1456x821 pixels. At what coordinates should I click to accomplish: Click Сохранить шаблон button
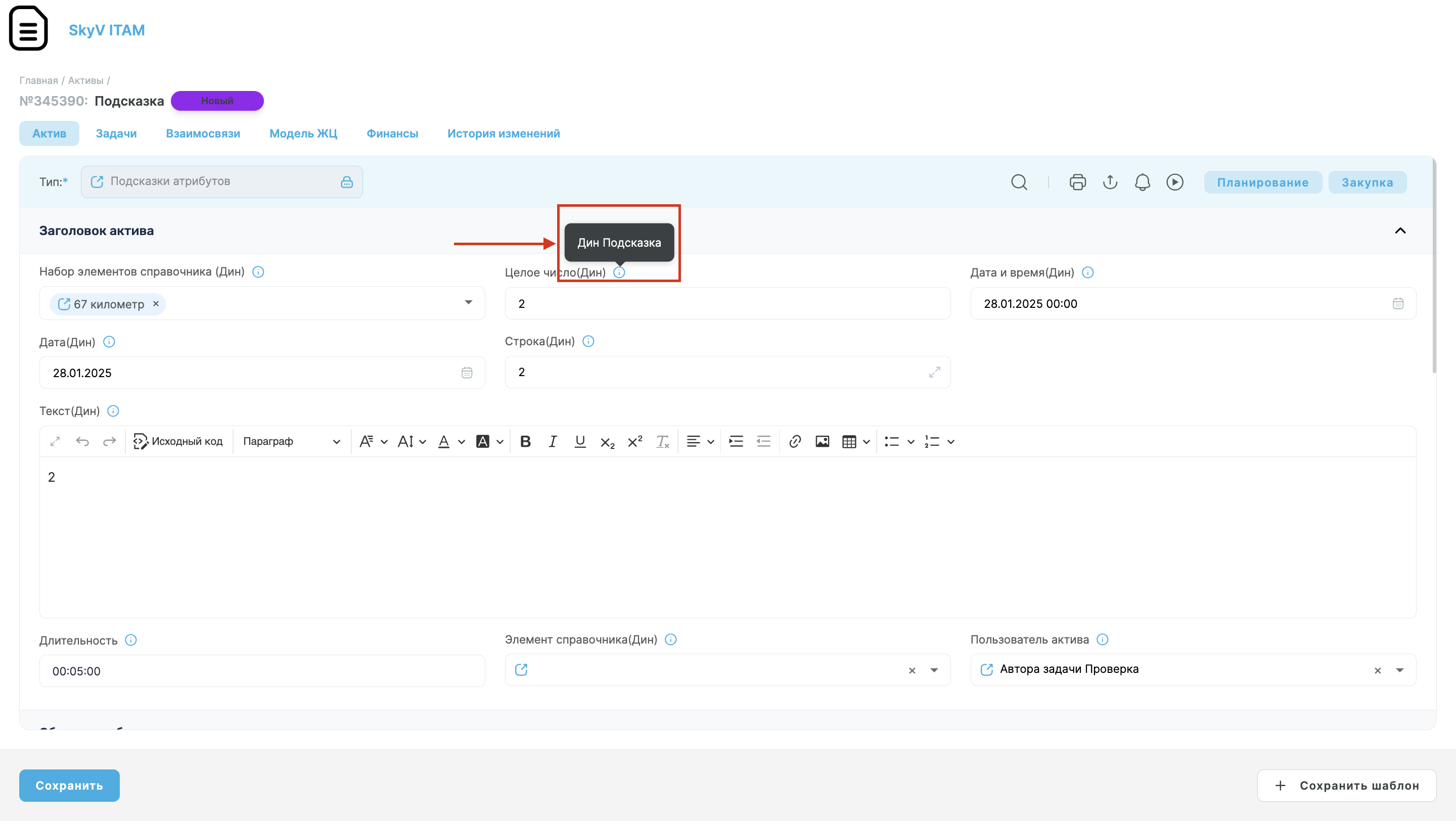[1347, 786]
